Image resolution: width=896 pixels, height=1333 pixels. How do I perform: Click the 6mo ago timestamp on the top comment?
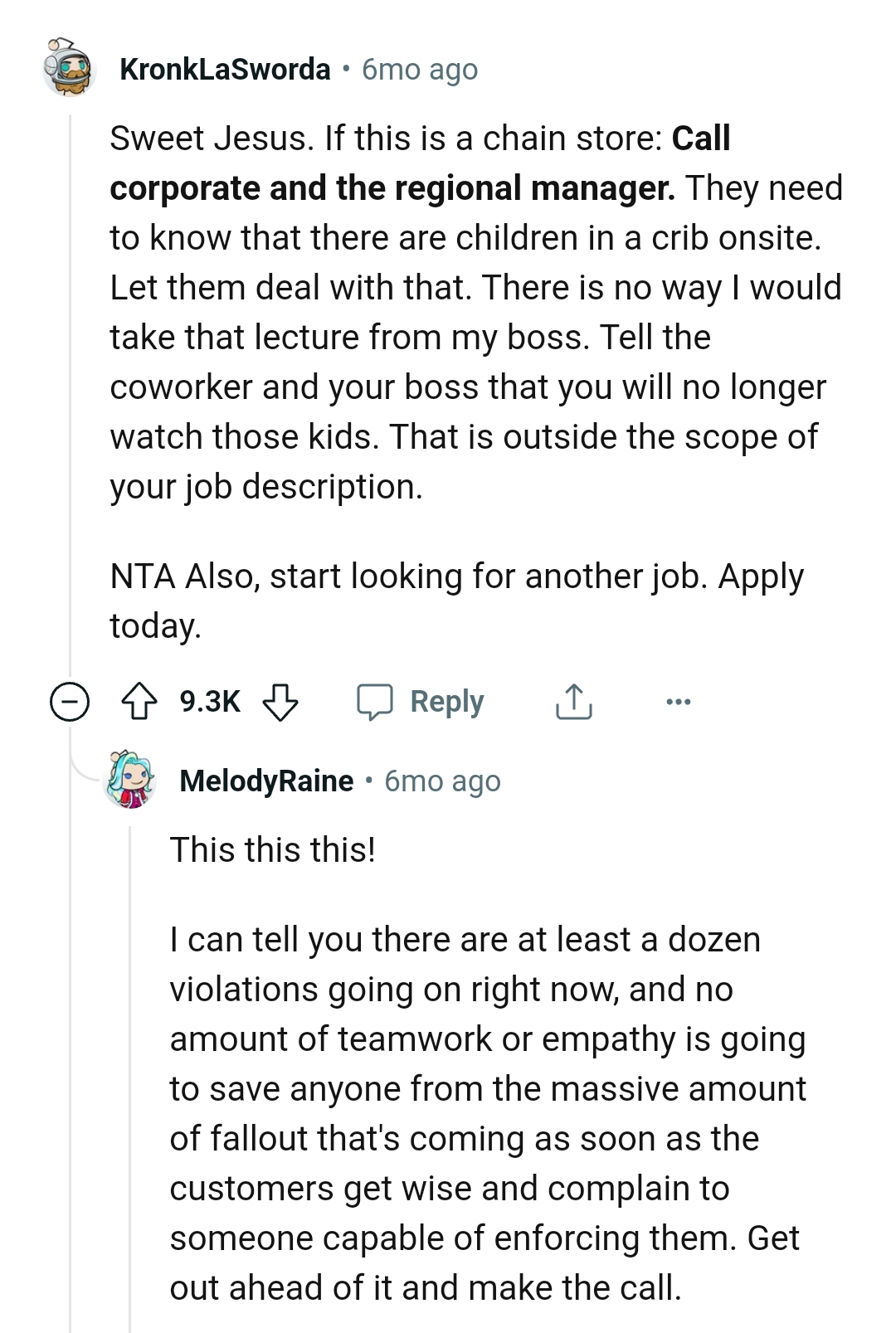(419, 70)
